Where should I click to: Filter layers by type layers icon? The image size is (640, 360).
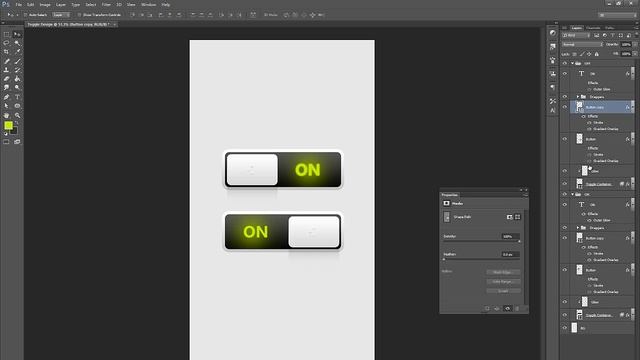[x=612, y=36]
